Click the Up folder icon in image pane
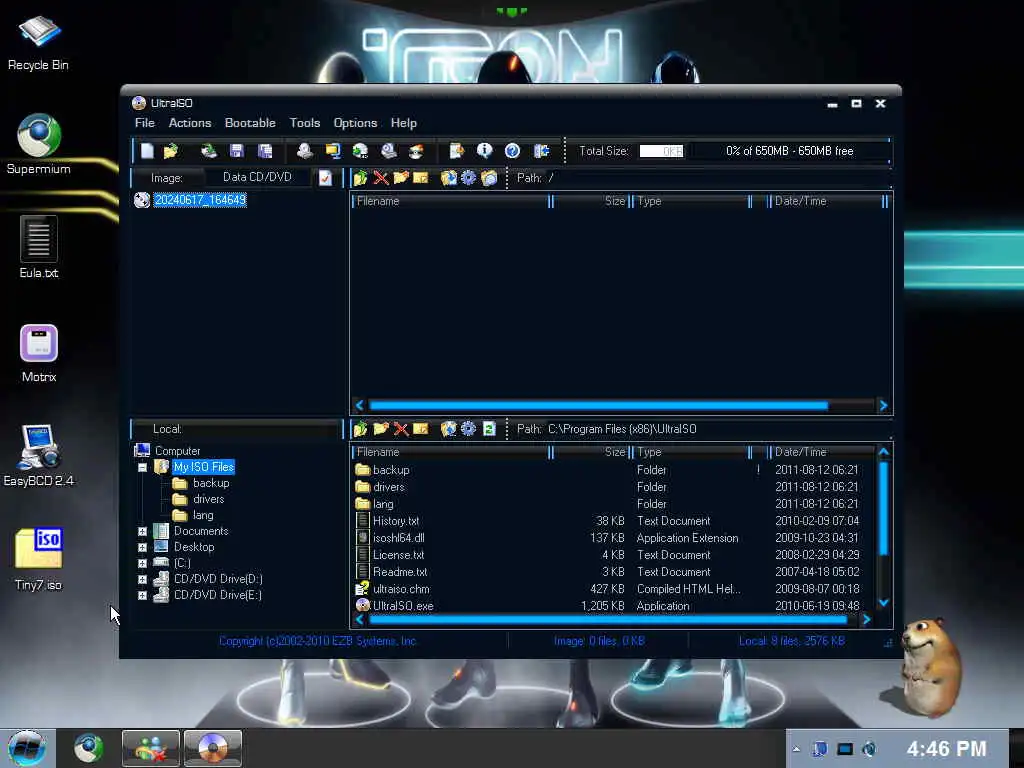The height and width of the screenshot is (768, 1024). click(360, 178)
